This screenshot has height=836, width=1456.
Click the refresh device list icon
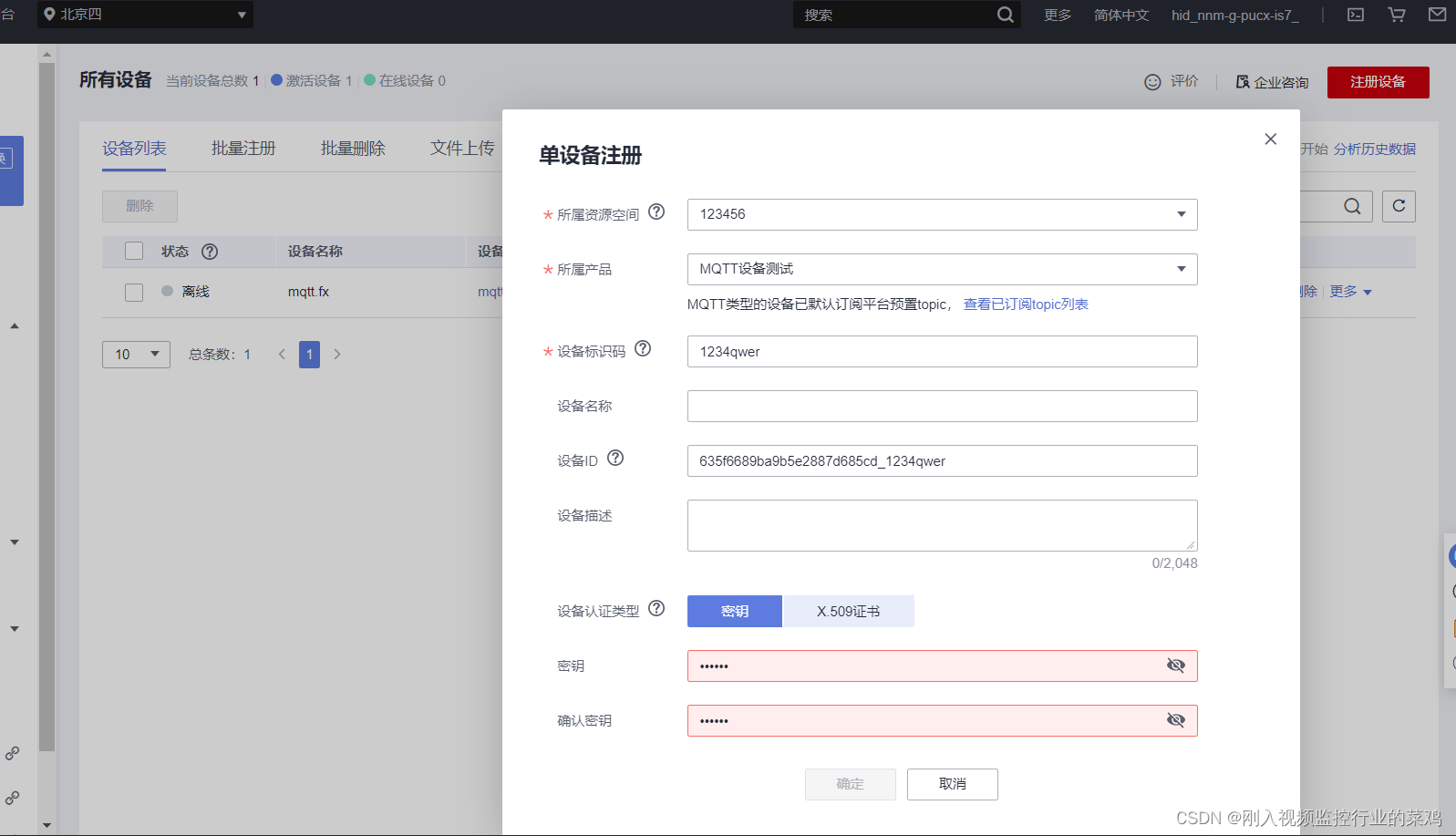click(x=1399, y=206)
